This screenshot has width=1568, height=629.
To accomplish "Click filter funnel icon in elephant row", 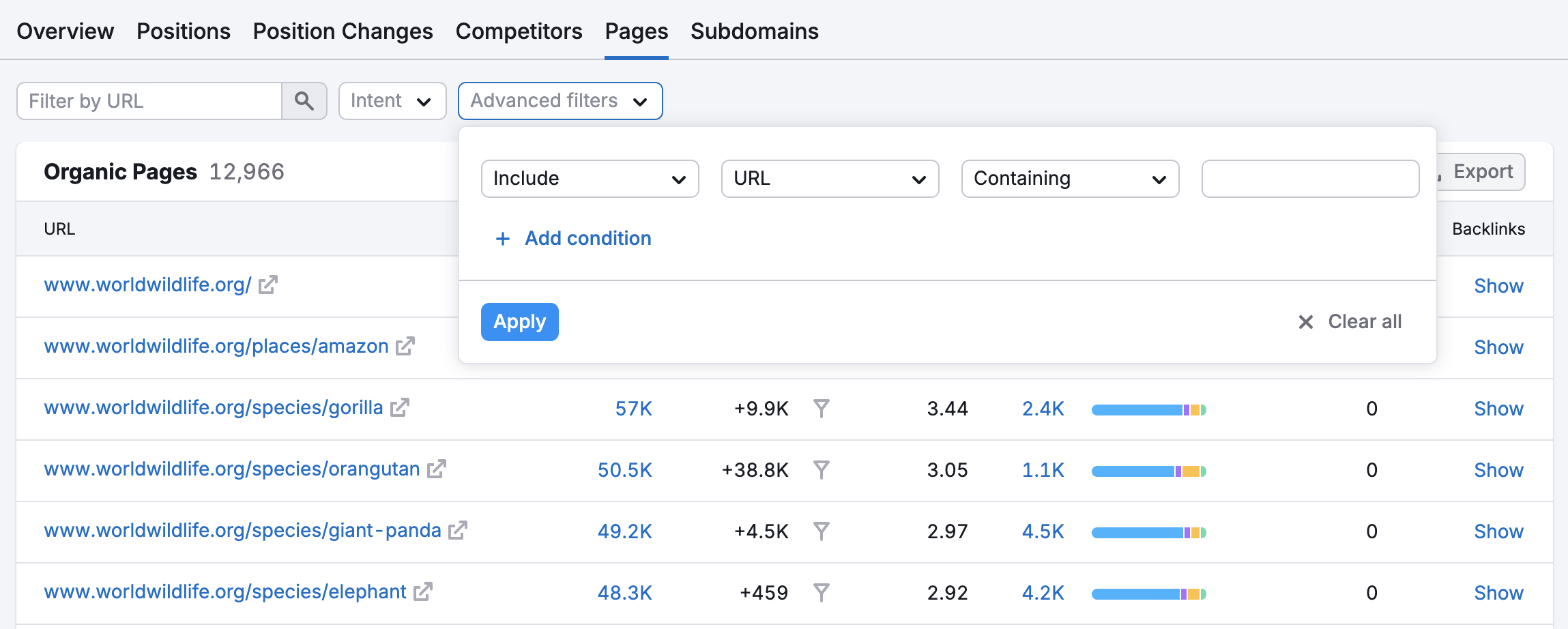I will 822,593.
